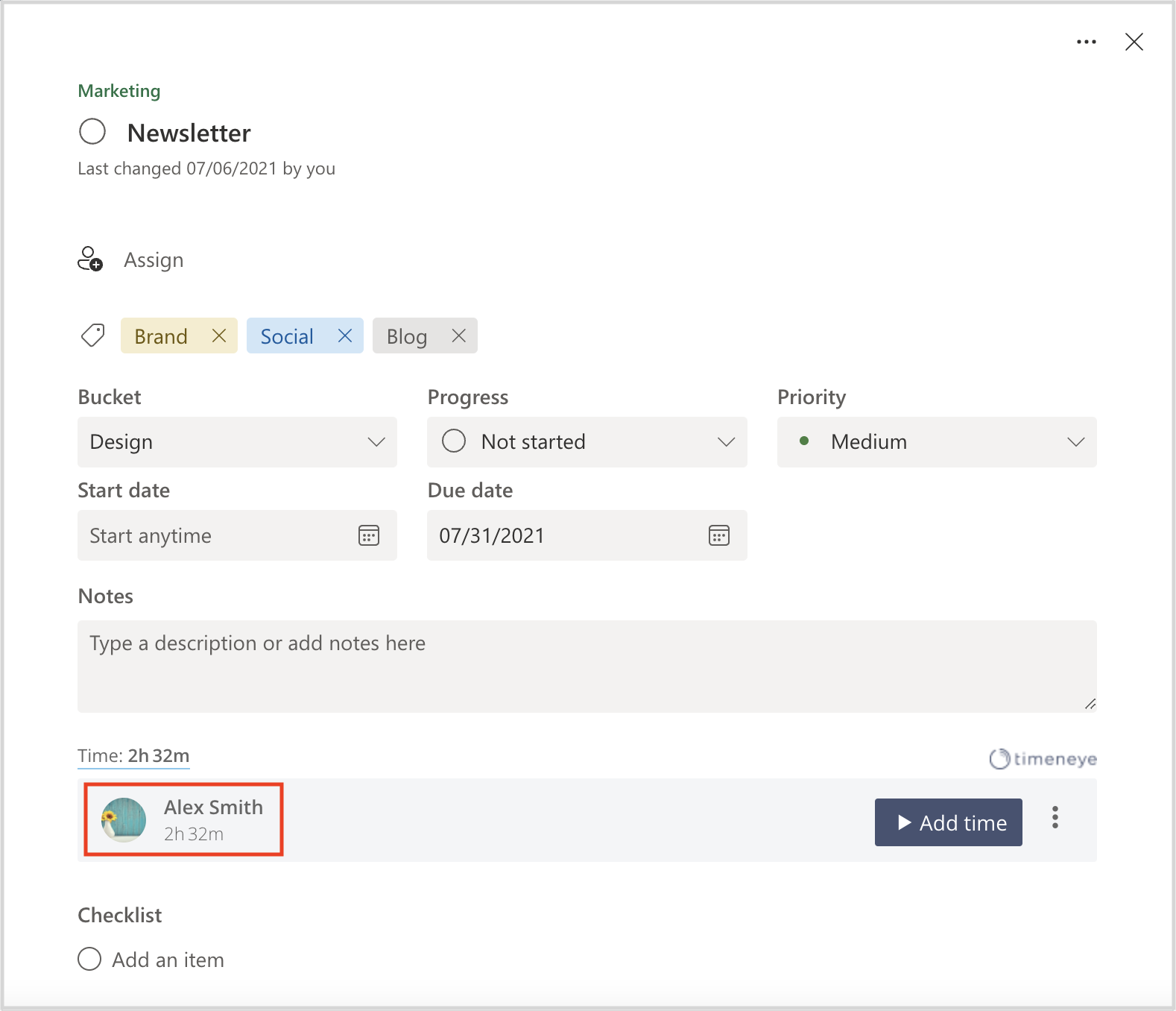
Task: Click the Add an item text field
Action: pos(168,960)
